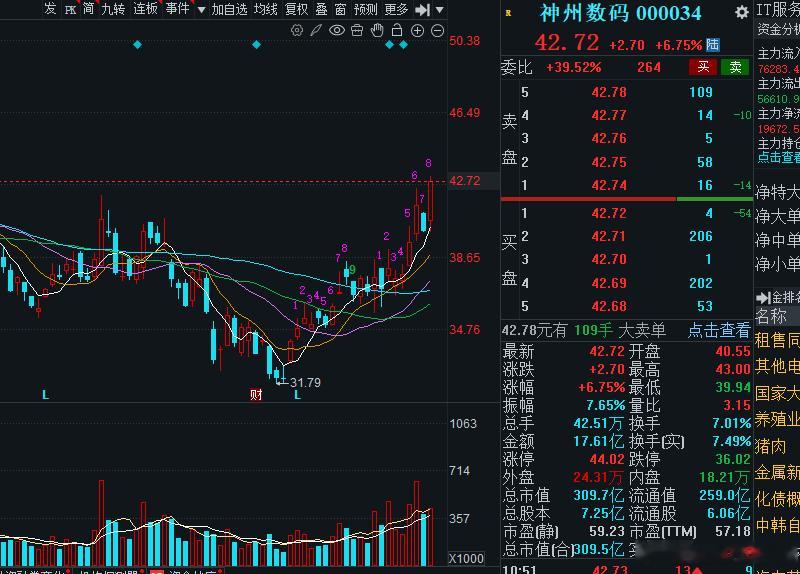
Task: Select buy level 5 price 42.68
Action: coord(609,306)
